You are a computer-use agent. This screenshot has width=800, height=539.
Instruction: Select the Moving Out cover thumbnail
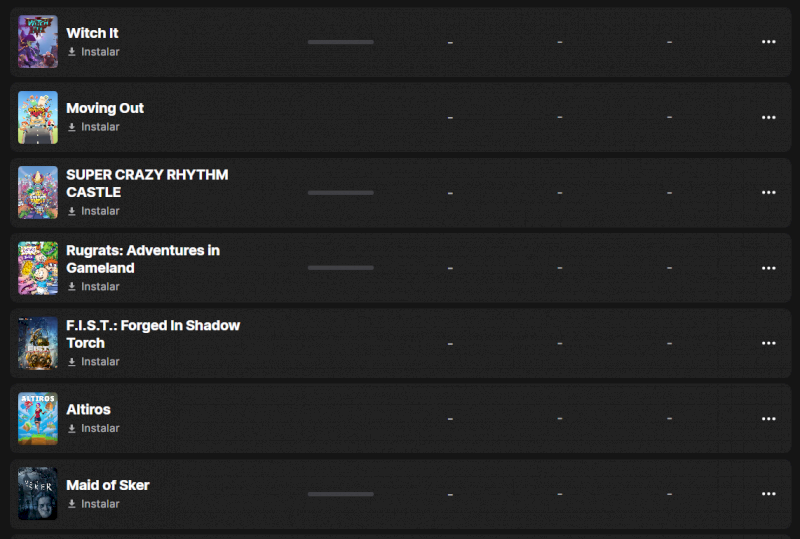(x=38, y=117)
